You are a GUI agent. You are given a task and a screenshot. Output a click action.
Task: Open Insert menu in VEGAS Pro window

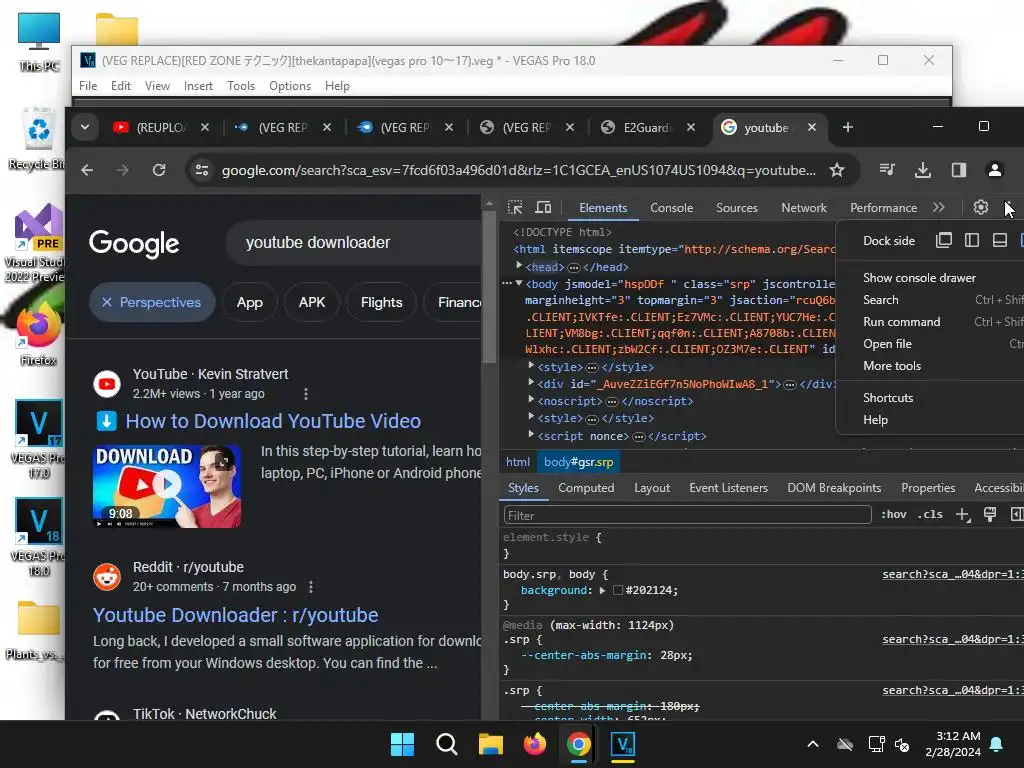pos(198,86)
